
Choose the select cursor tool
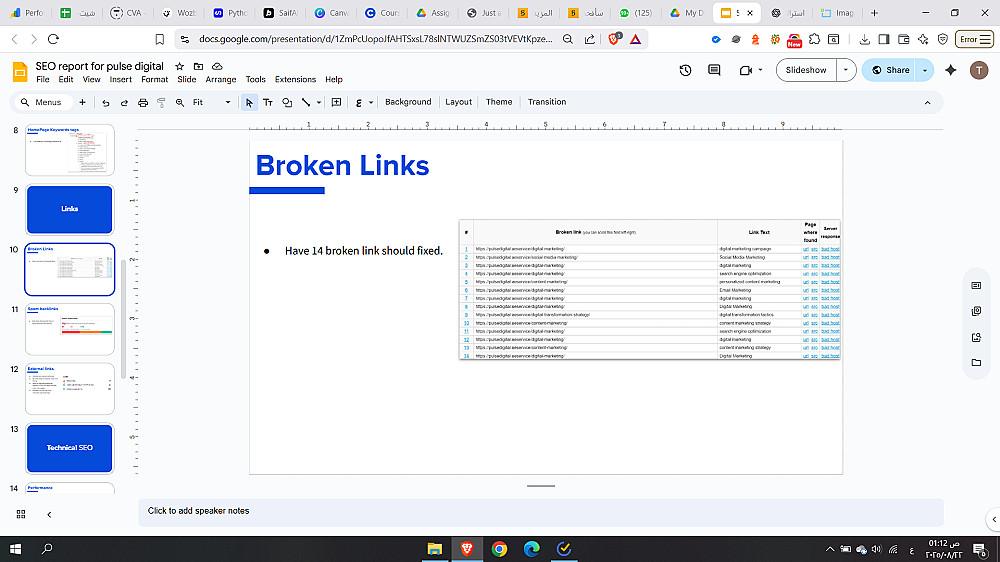pos(249,102)
